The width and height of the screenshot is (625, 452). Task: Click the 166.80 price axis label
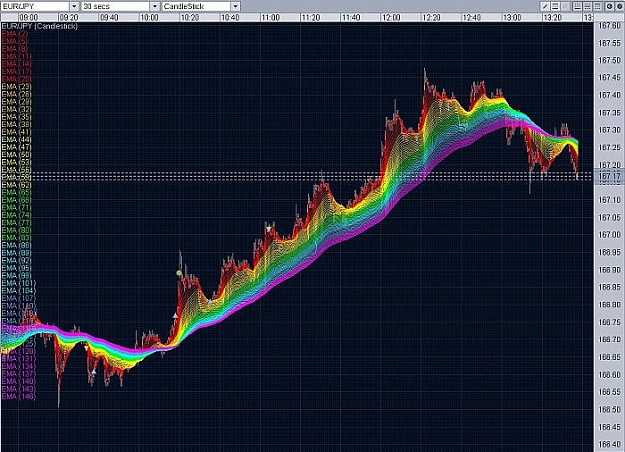(609, 305)
